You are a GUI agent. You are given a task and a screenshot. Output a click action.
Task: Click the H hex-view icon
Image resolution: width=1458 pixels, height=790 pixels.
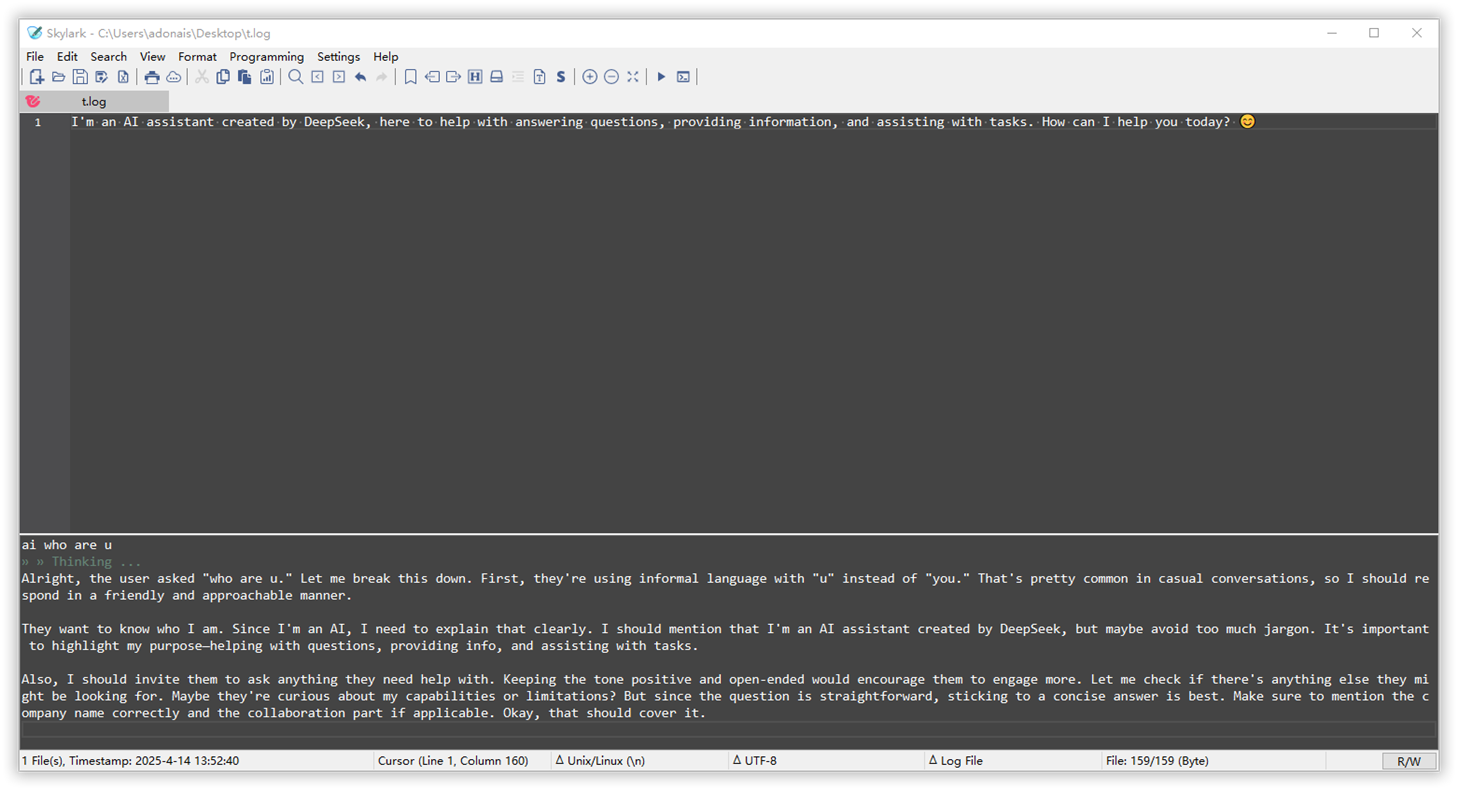474,77
